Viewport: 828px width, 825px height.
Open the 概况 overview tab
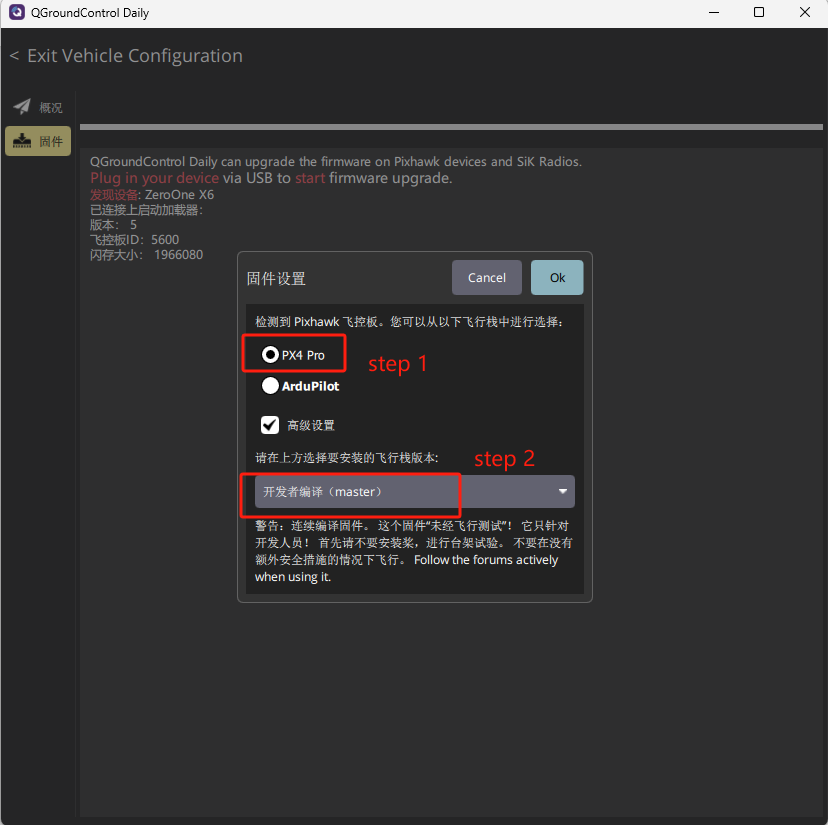point(38,108)
